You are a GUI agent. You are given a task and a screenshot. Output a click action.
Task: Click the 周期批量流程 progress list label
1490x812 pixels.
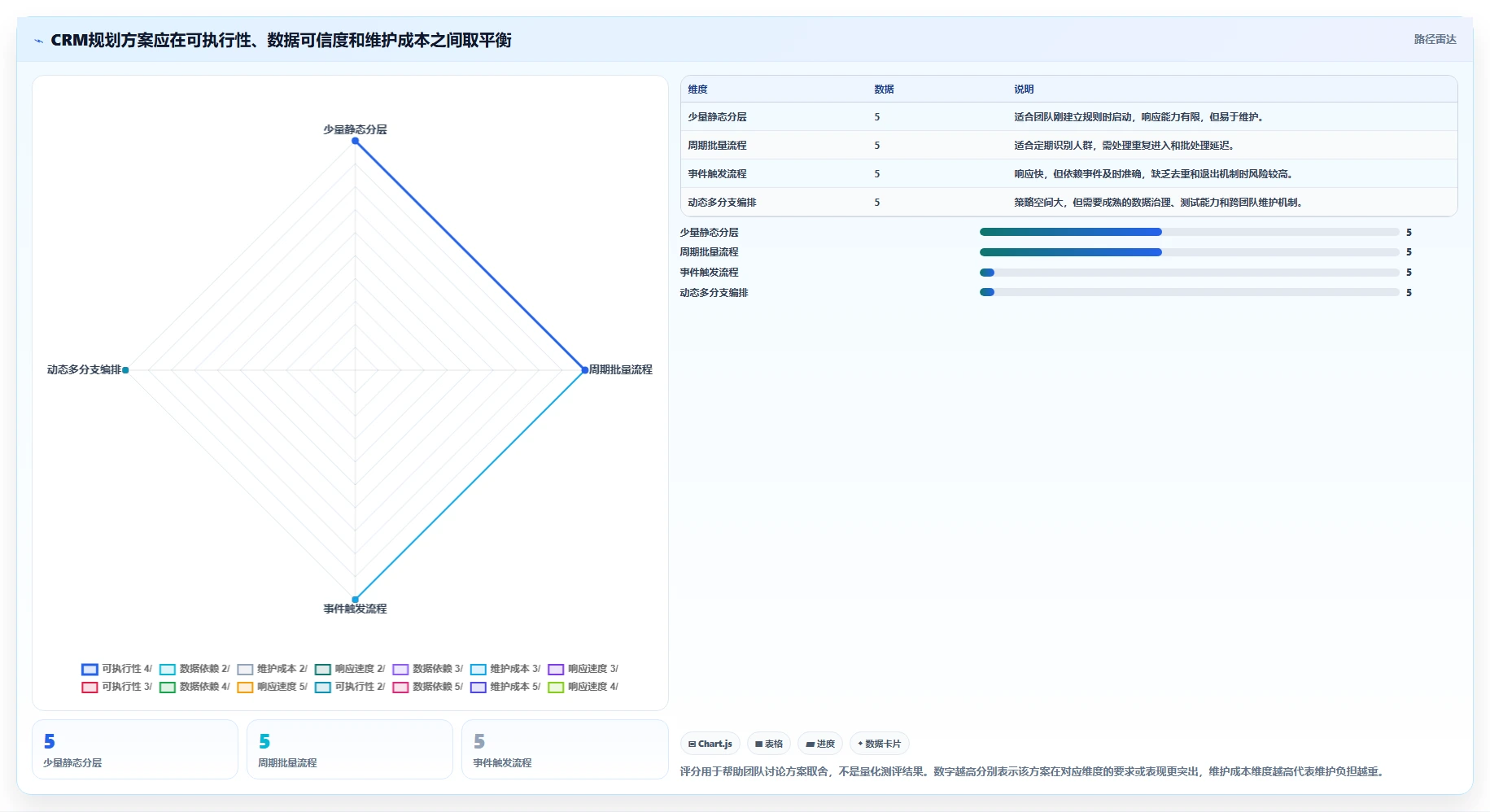pos(709,252)
